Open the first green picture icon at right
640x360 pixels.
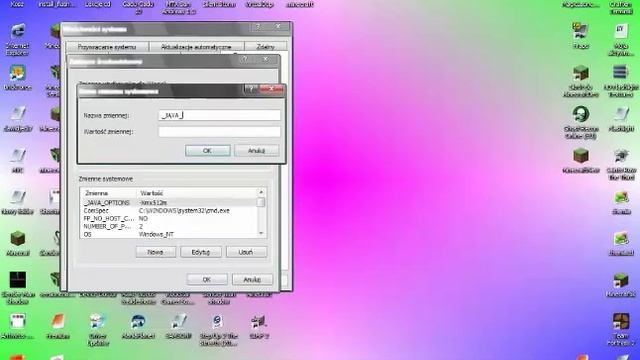[x=621, y=198]
